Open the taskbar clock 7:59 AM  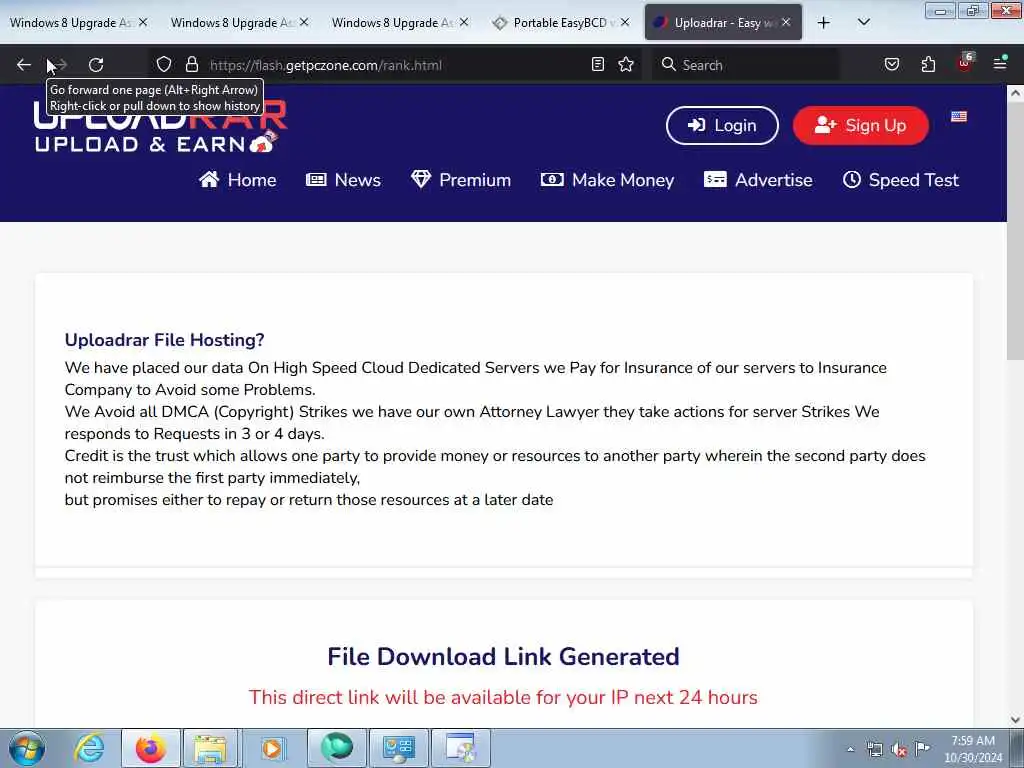point(973,749)
